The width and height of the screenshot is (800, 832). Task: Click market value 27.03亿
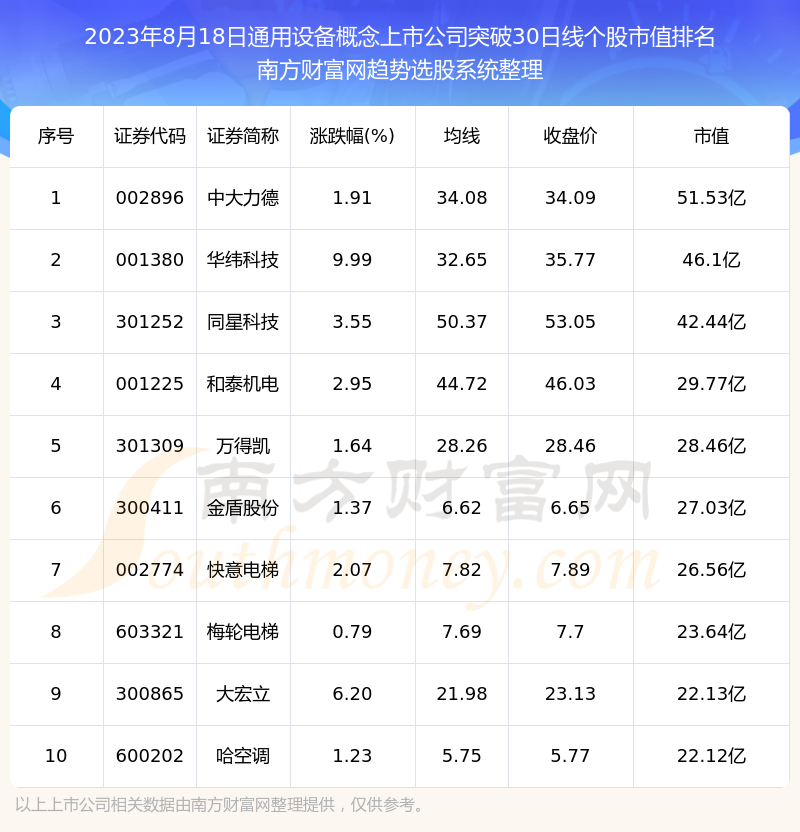[x=711, y=508]
